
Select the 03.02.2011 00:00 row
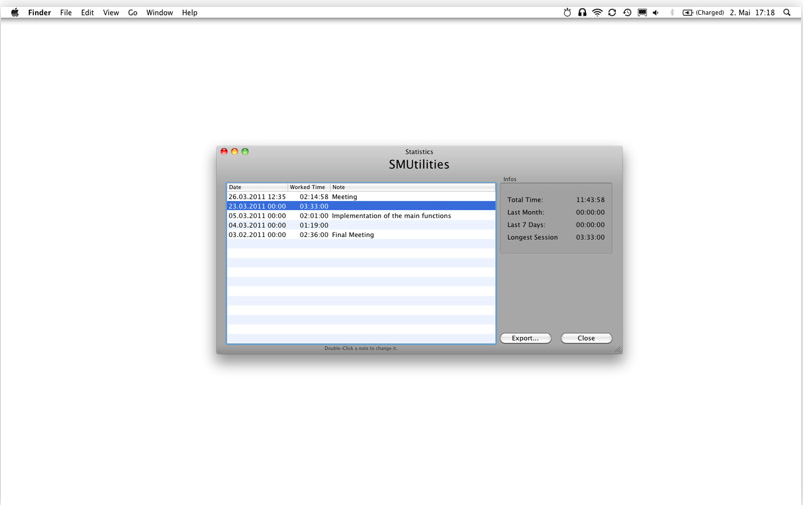tap(361, 235)
